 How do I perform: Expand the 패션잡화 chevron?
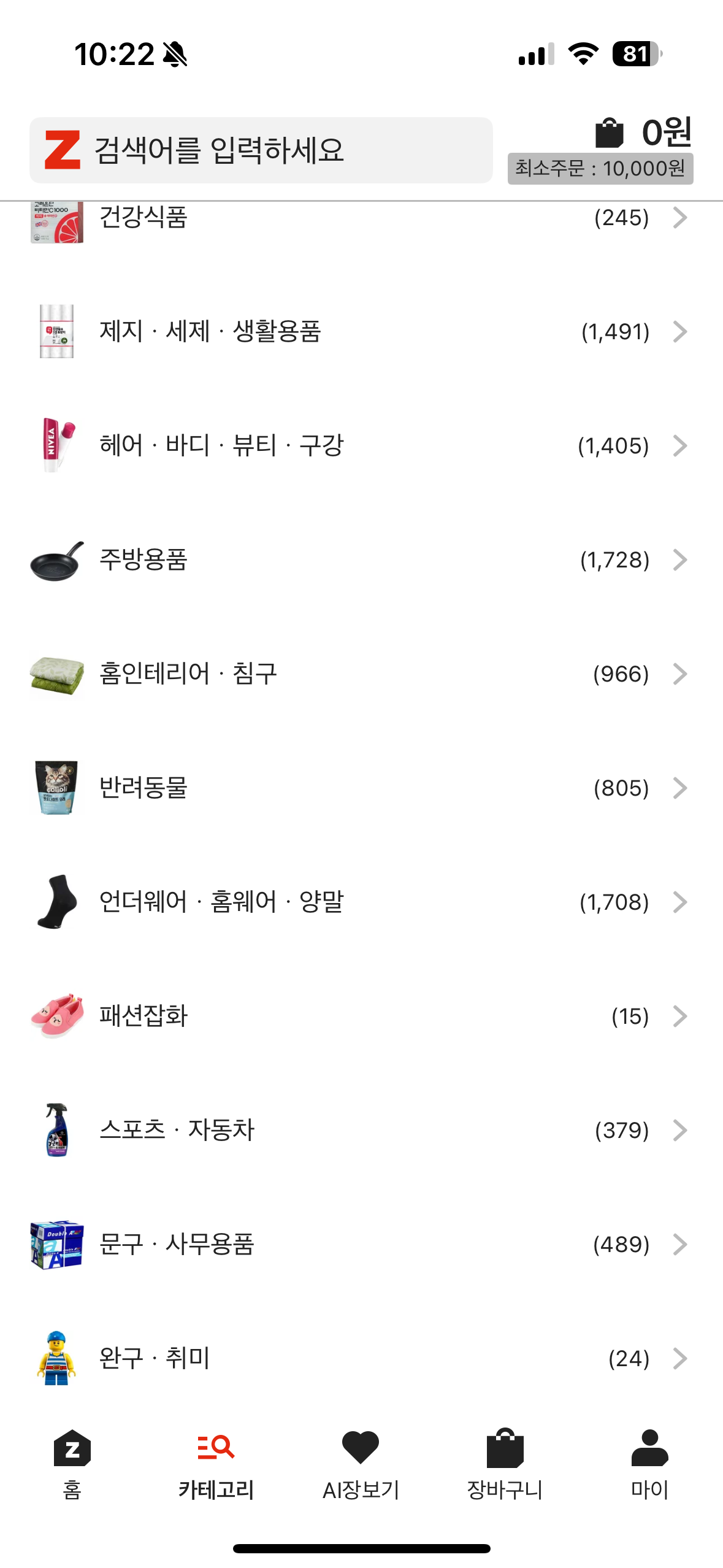(679, 1017)
